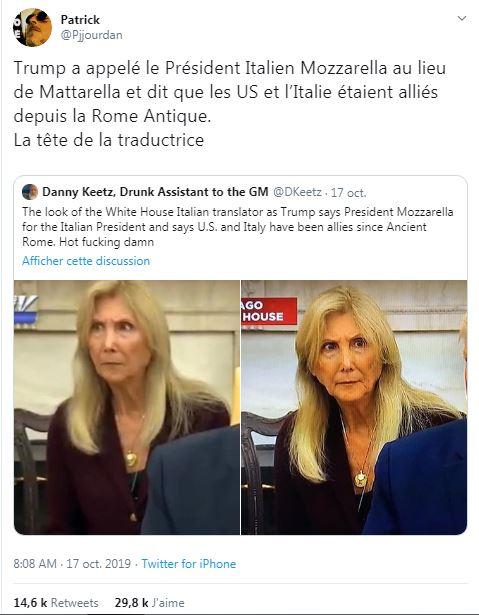The width and height of the screenshot is (479, 615).
Task: Open the tweet options chevron menu
Action: pyautogui.click(x=462, y=18)
